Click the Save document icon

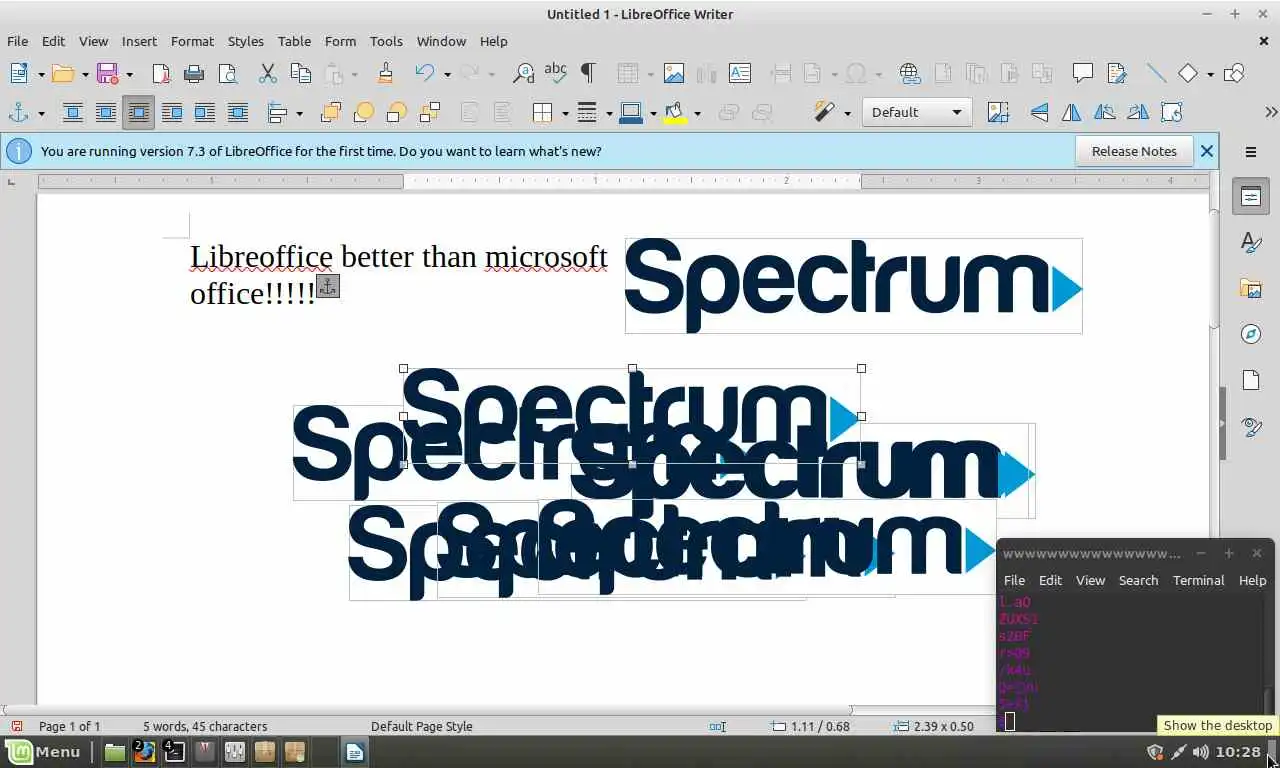tap(107, 73)
